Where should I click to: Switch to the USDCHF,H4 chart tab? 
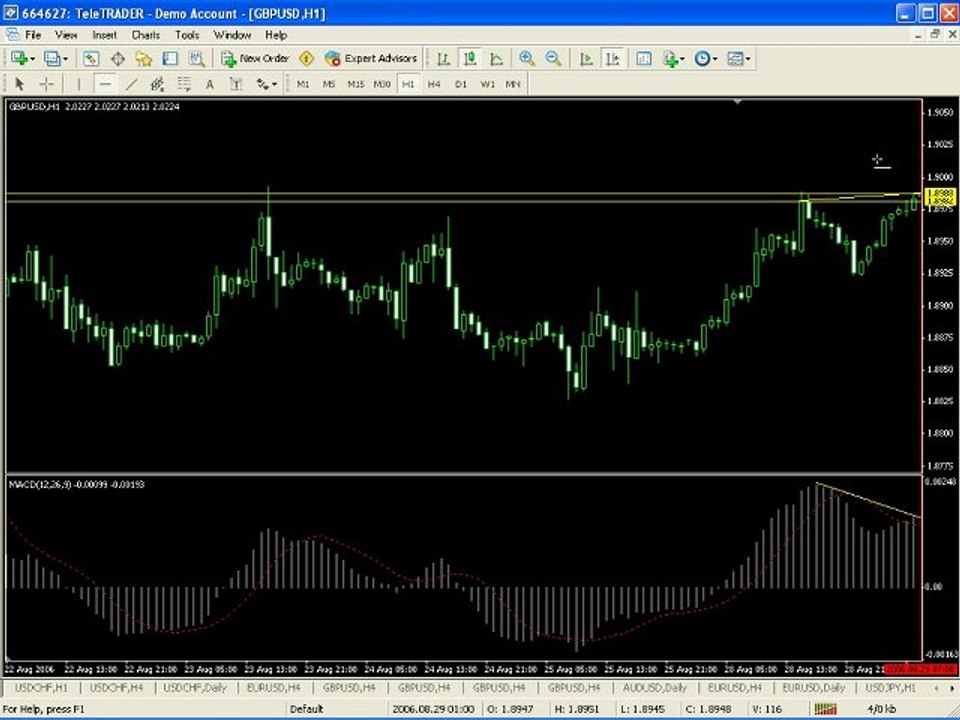(116, 688)
